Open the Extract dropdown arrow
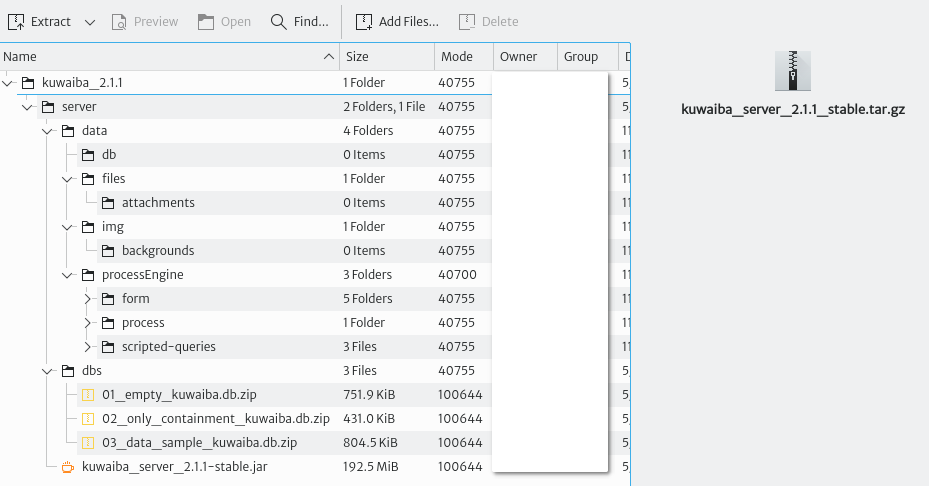The width and height of the screenshot is (929, 486). pos(89,23)
